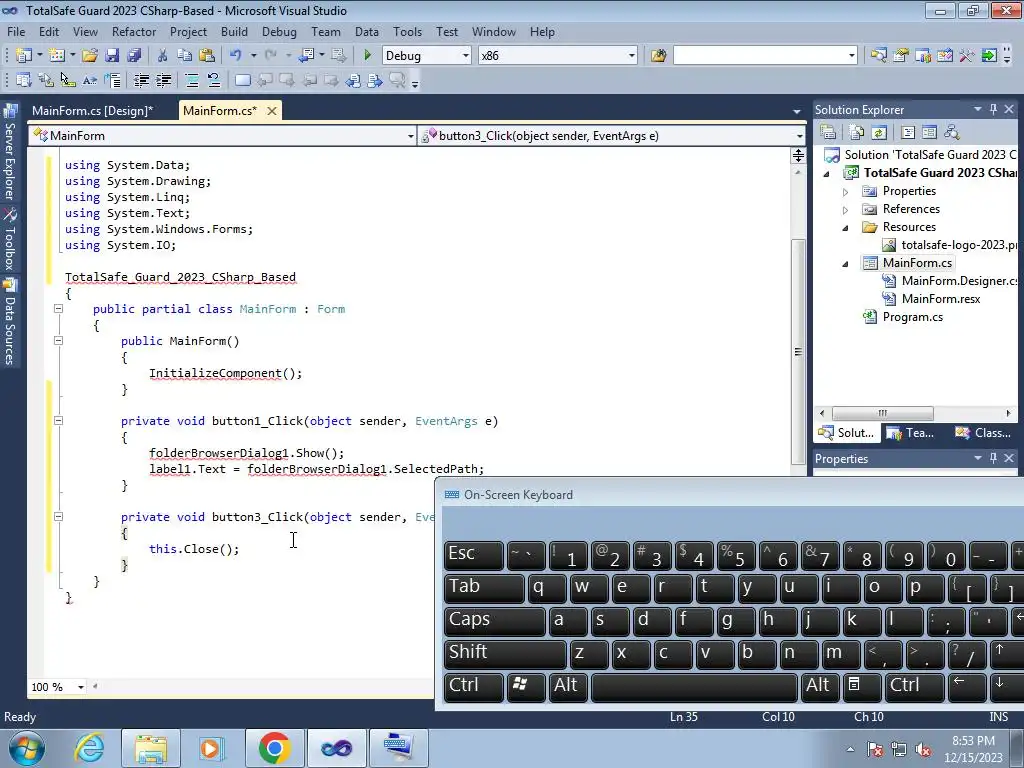Comment out the selected lines icon

coord(192,80)
